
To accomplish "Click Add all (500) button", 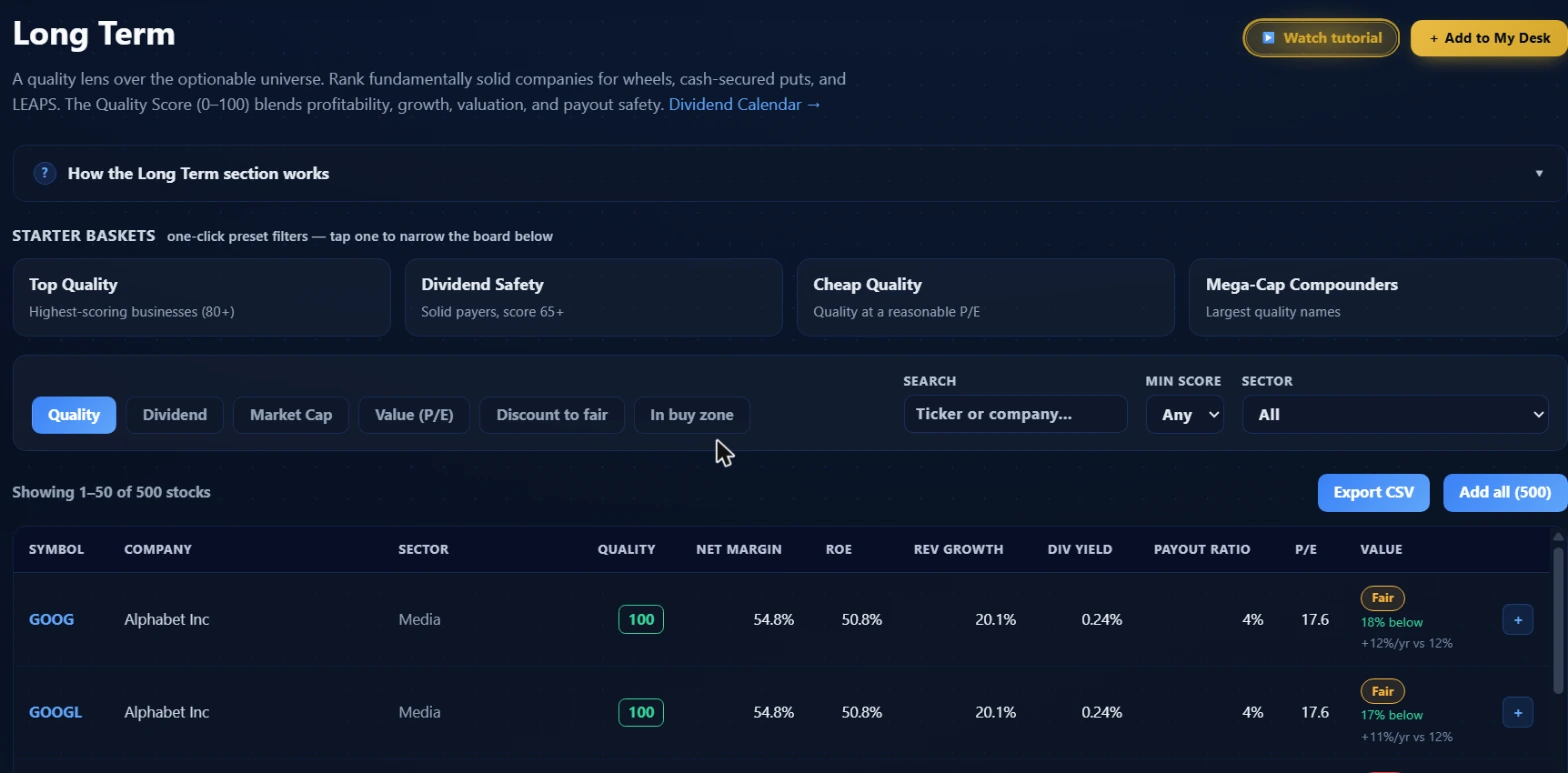I will coord(1505,492).
